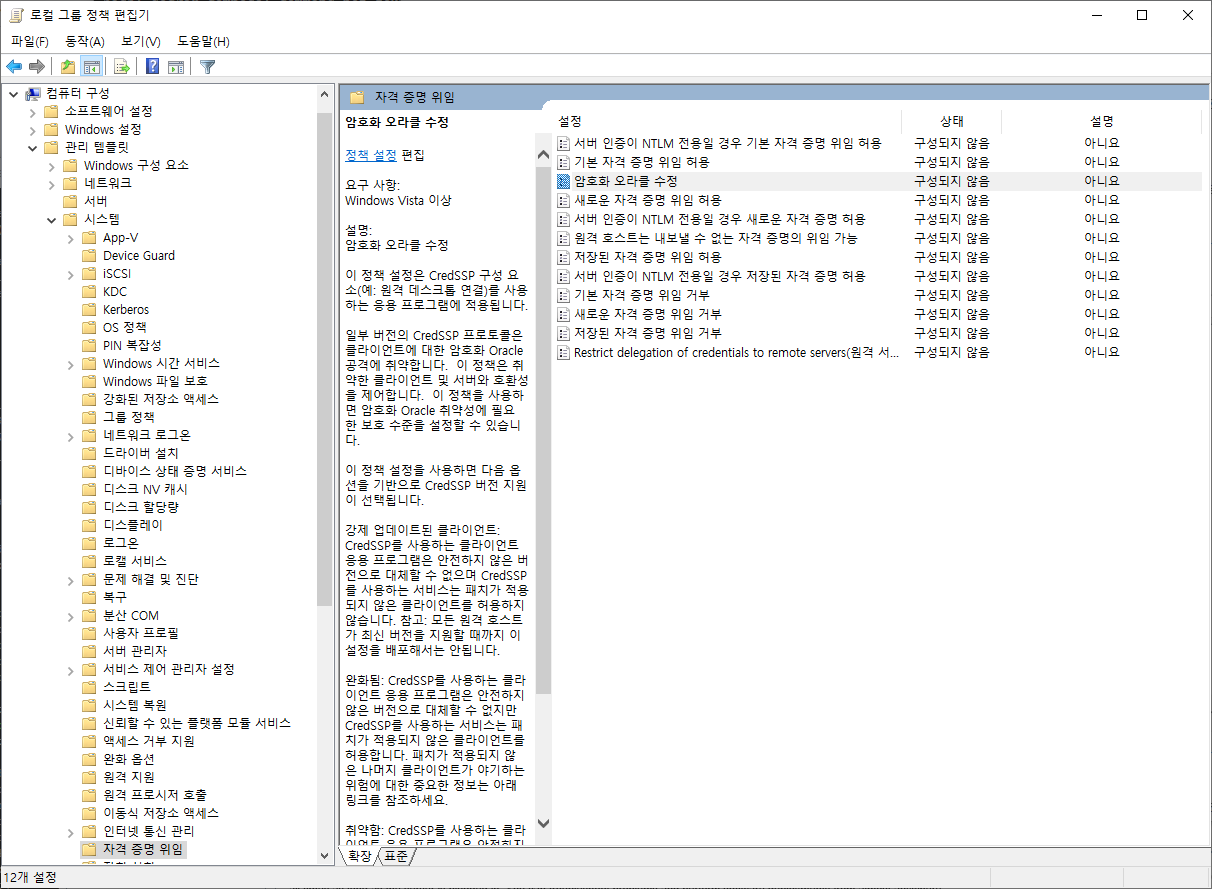
Task: Click the folder icon next to Device Guard
Action: click(x=89, y=255)
